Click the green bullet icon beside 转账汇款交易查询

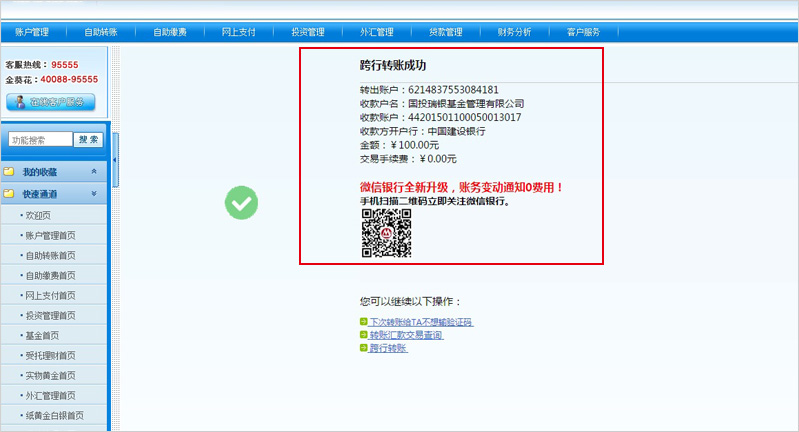tap(363, 336)
